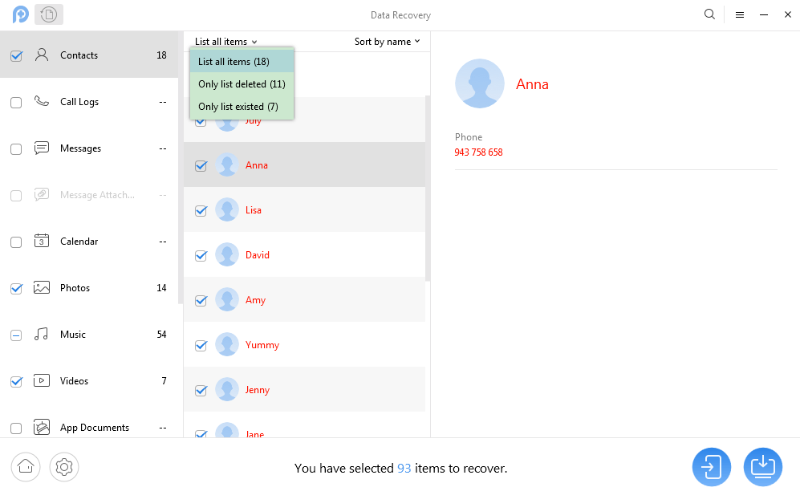Viewport: 800px width, 494px height.
Task: Click the Calendar icon
Action: tap(41, 241)
